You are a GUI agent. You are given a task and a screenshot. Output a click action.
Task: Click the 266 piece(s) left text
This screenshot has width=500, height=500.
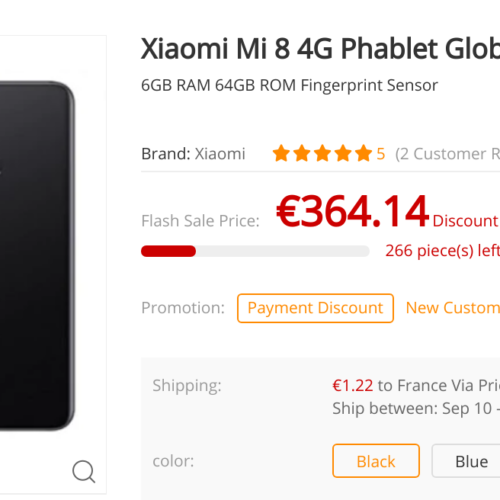[443, 251]
